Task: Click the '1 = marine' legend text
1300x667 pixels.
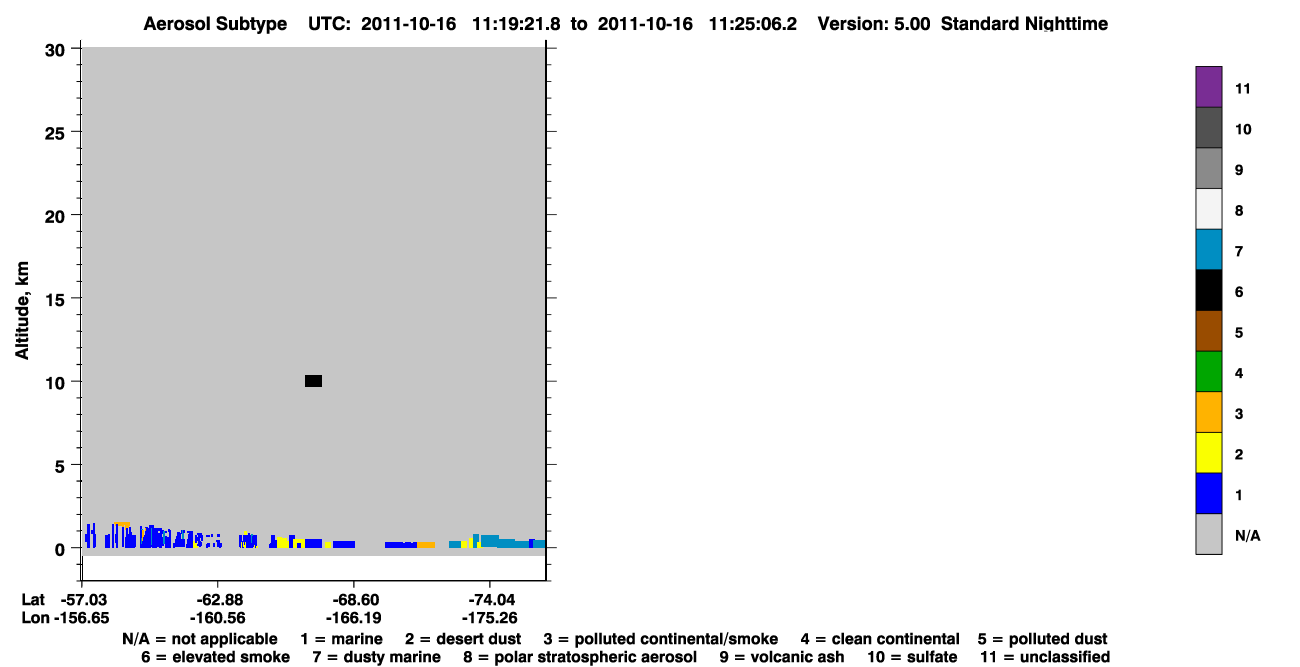Action: pos(342,638)
